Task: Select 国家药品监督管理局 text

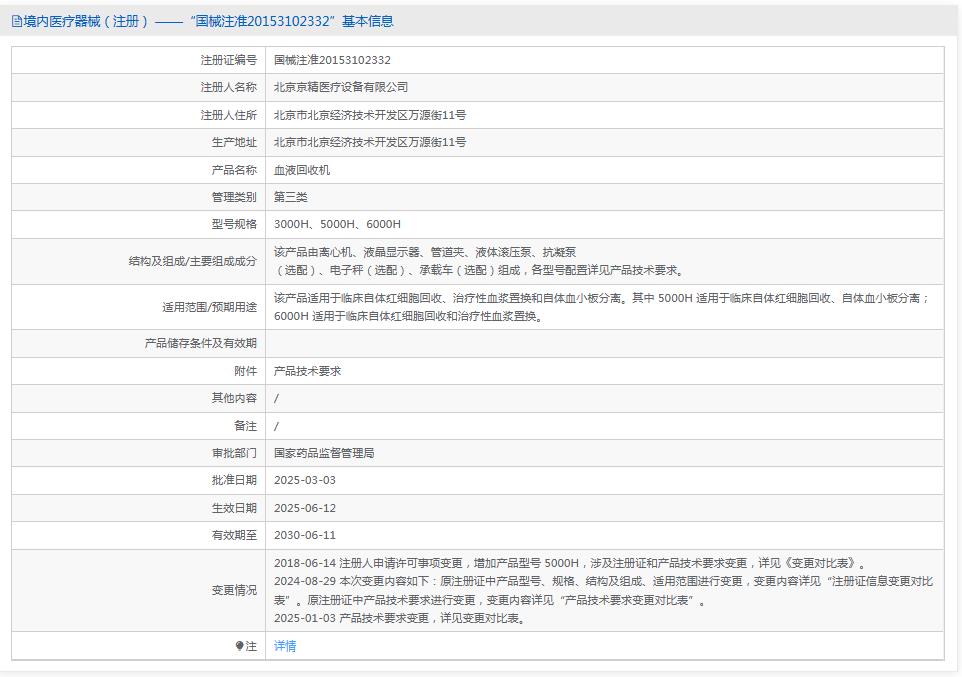Action: (324, 453)
